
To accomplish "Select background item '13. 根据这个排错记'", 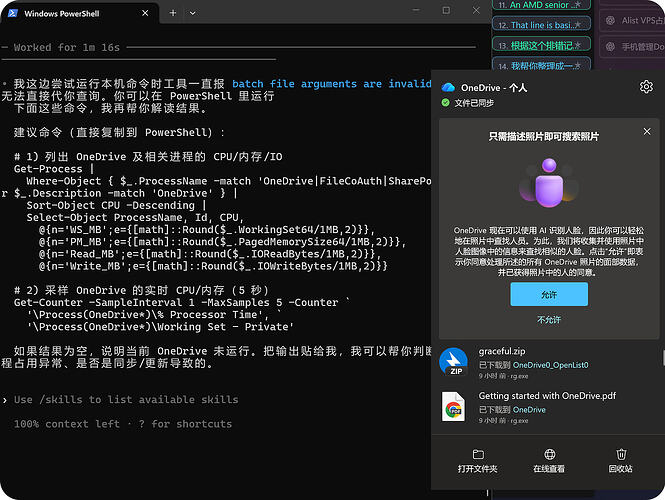I will (542, 45).
